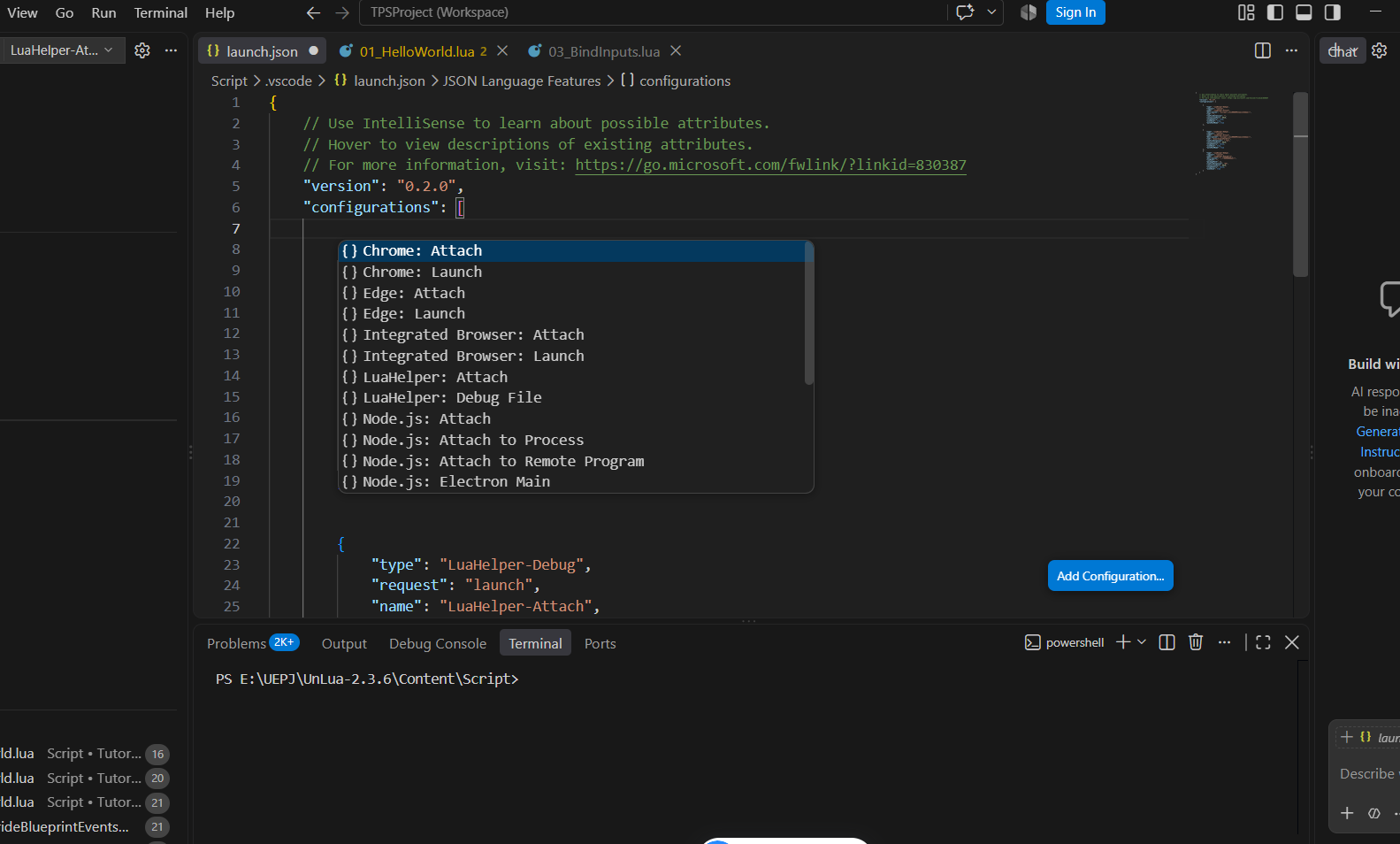Select the Chrome: Launch suggestion

click(571, 272)
